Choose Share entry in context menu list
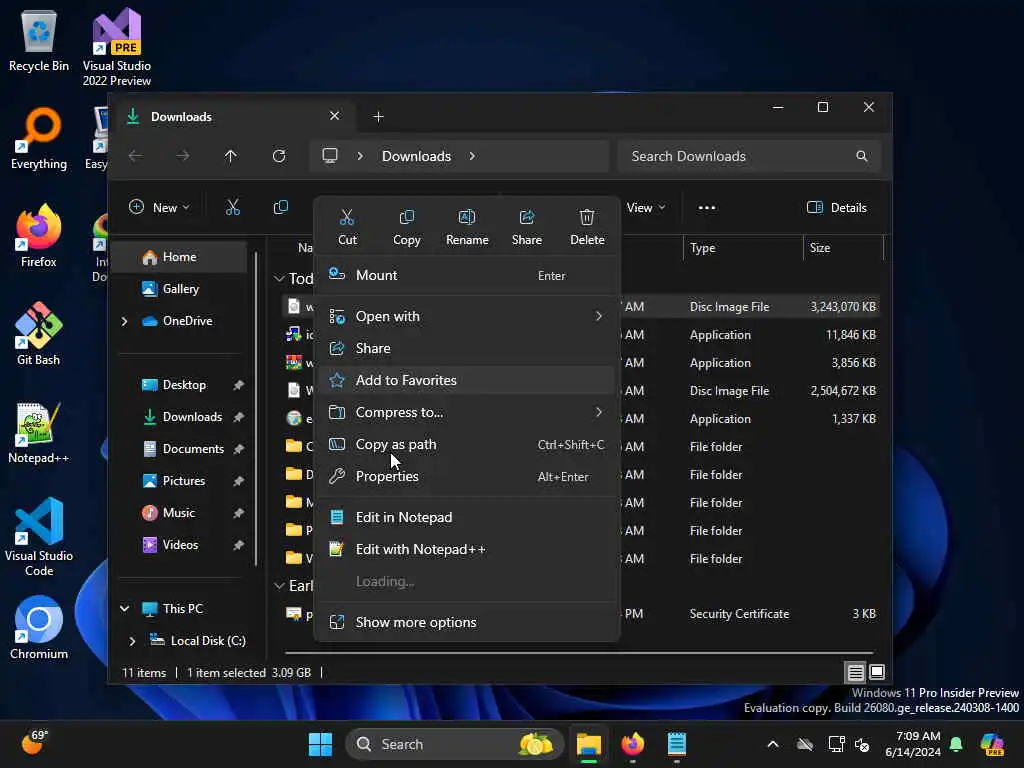Image resolution: width=1024 pixels, height=768 pixels. point(467,349)
